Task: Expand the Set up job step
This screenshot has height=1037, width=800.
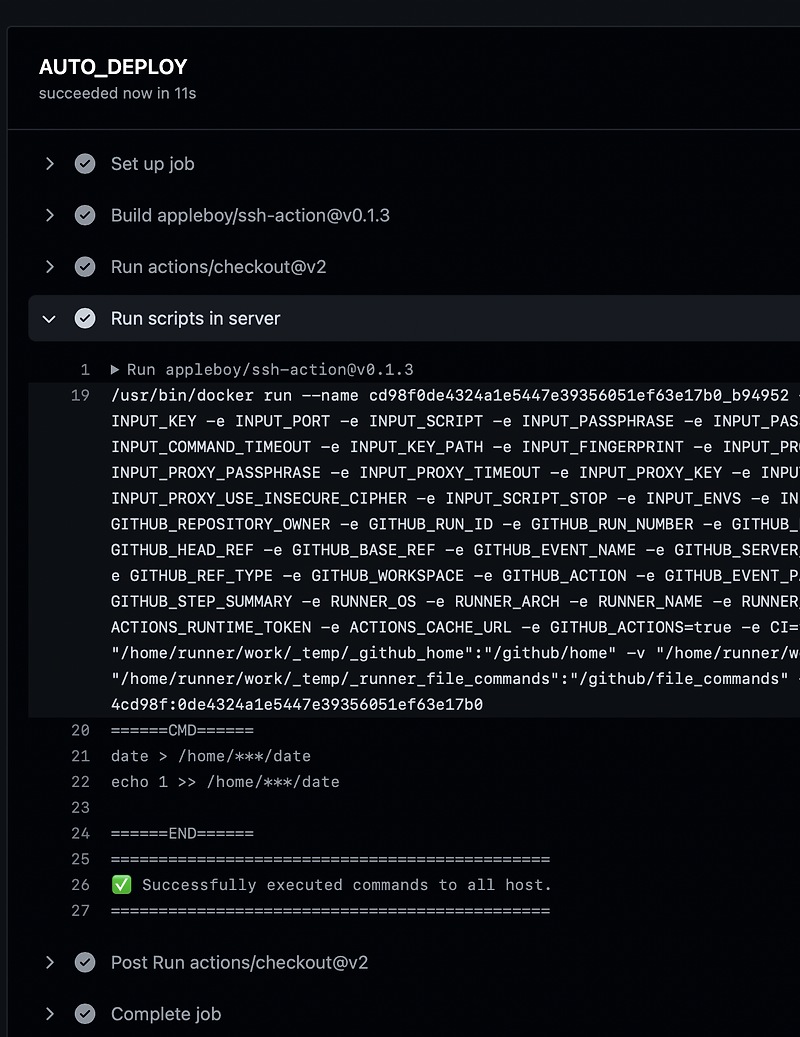Action: click(49, 163)
